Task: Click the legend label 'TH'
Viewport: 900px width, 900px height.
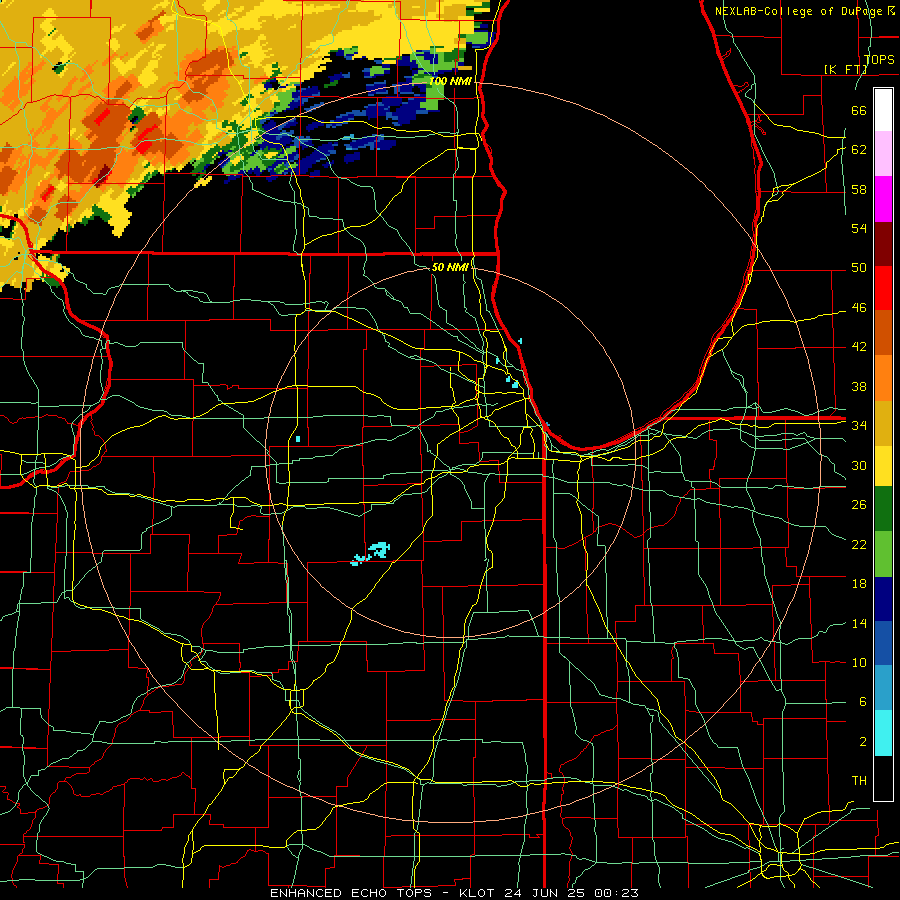Action: tap(859, 781)
